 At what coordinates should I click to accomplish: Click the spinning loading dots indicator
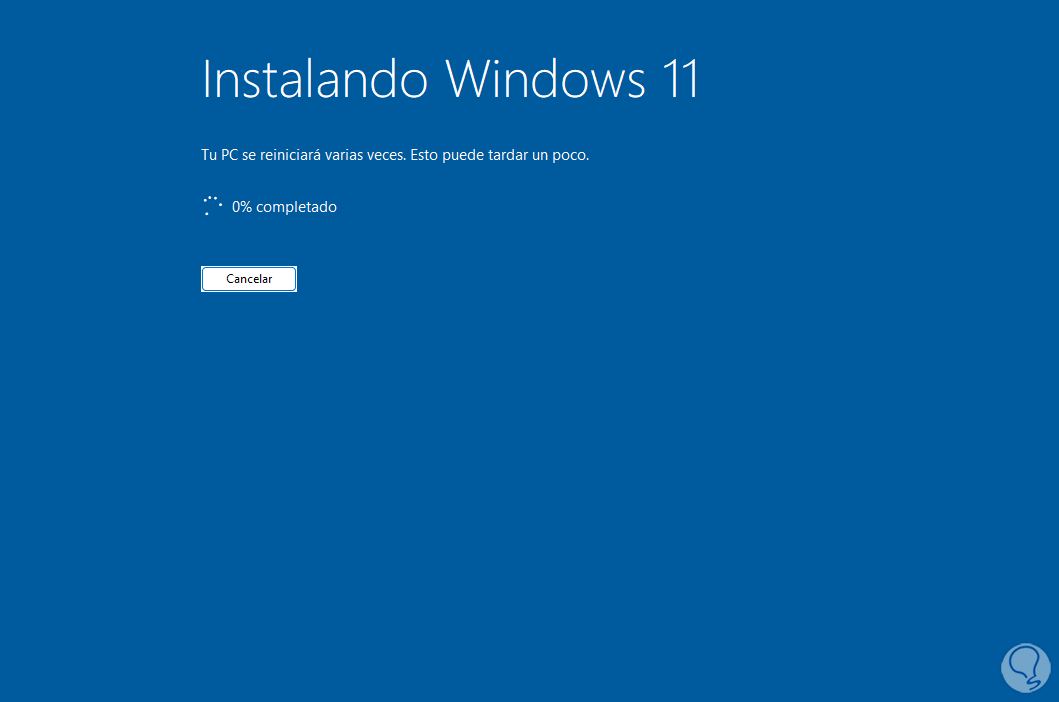pos(213,206)
